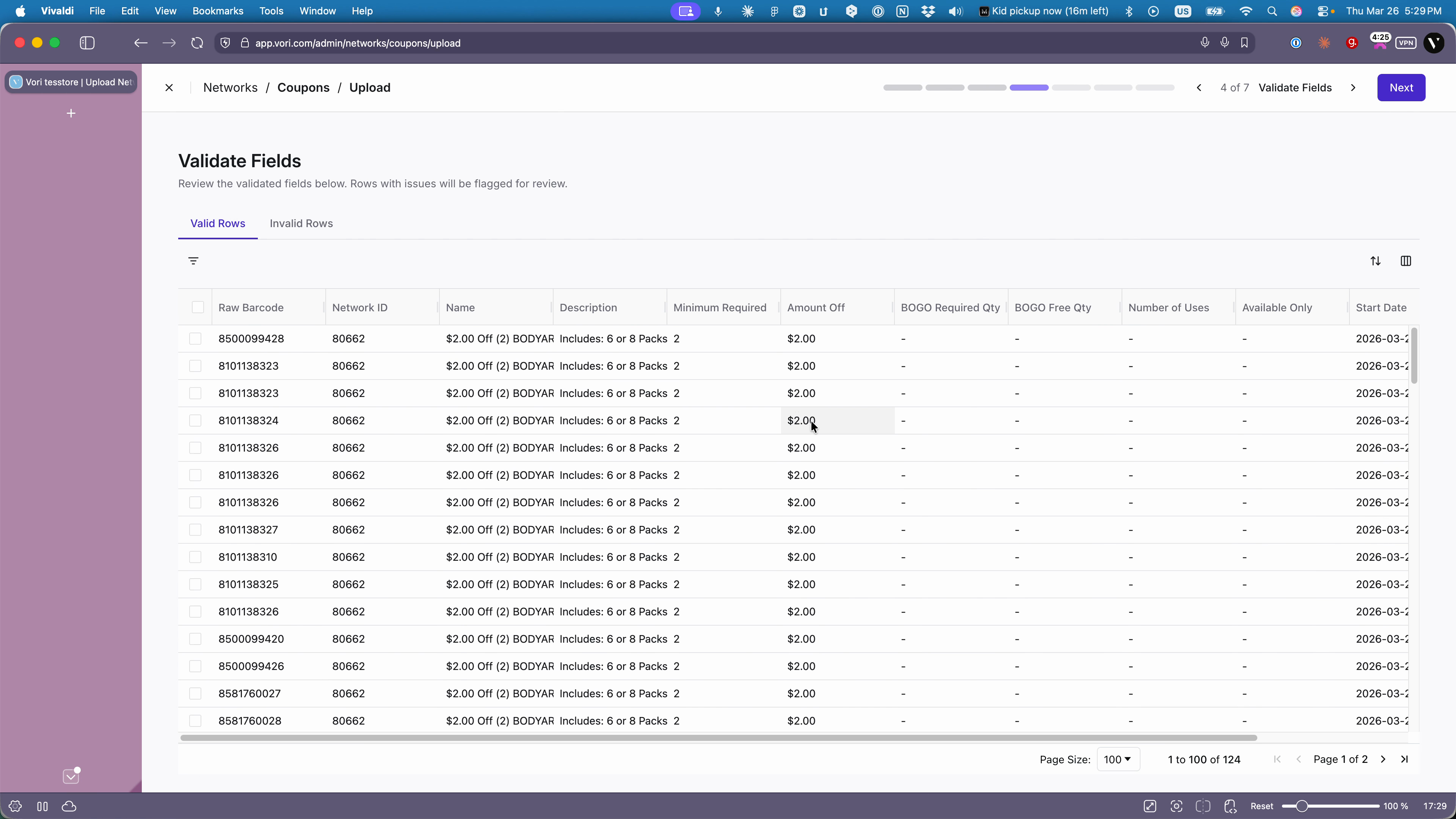Close the upload wizard with X
This screenshot has height=819, width=1456.
click(169, 88)
